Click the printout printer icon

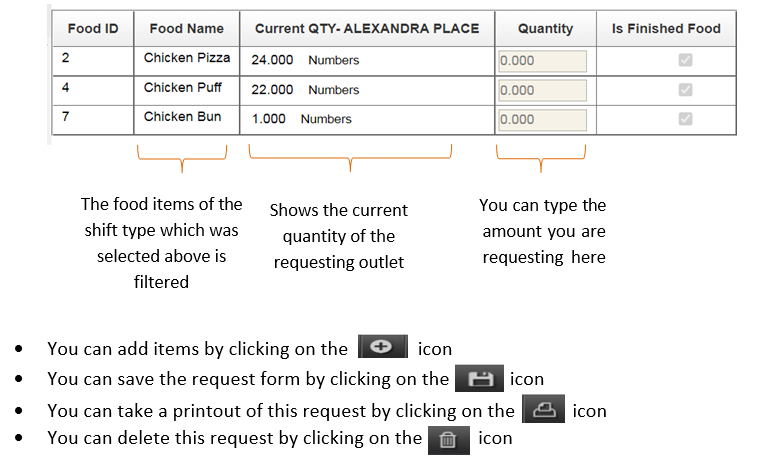(x=543, y=410)
